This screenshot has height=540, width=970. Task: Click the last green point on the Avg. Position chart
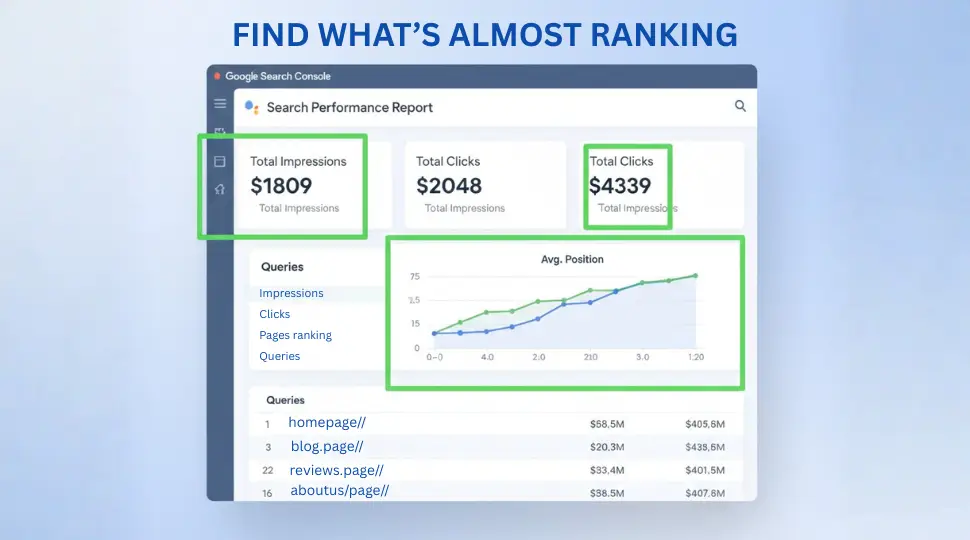[695, 276]
